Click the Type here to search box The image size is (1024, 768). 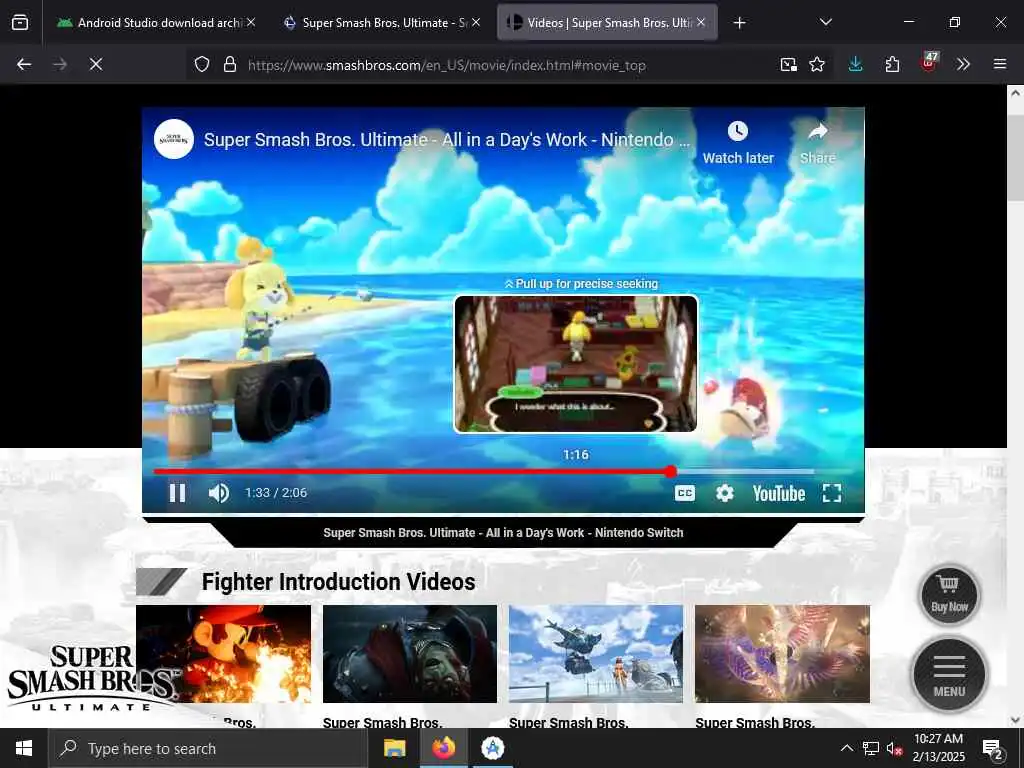[208, 748]
